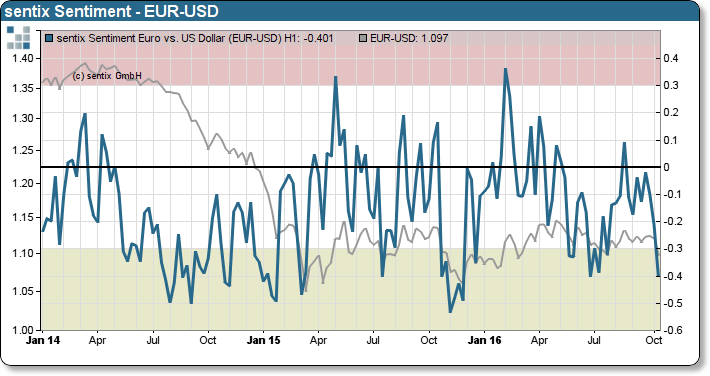The image size is (710, 376).
Task: Click left axis value '1.25'
Action: (x=23, y=150)
